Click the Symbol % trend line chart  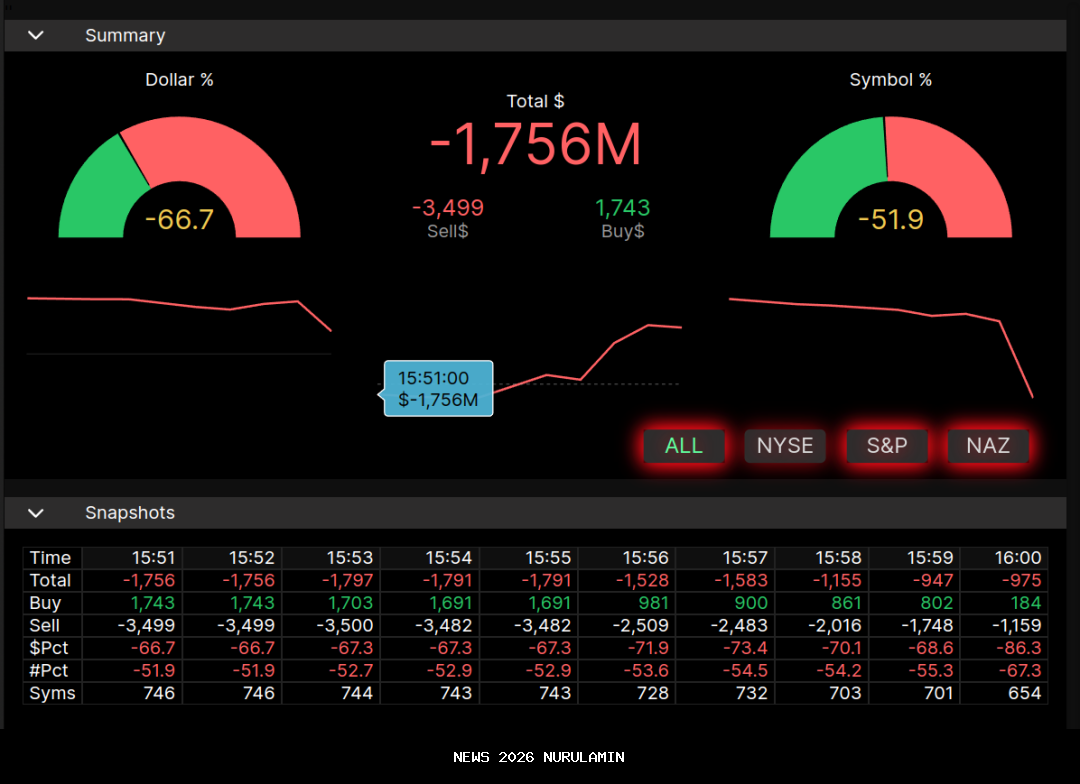click(880, 308)
